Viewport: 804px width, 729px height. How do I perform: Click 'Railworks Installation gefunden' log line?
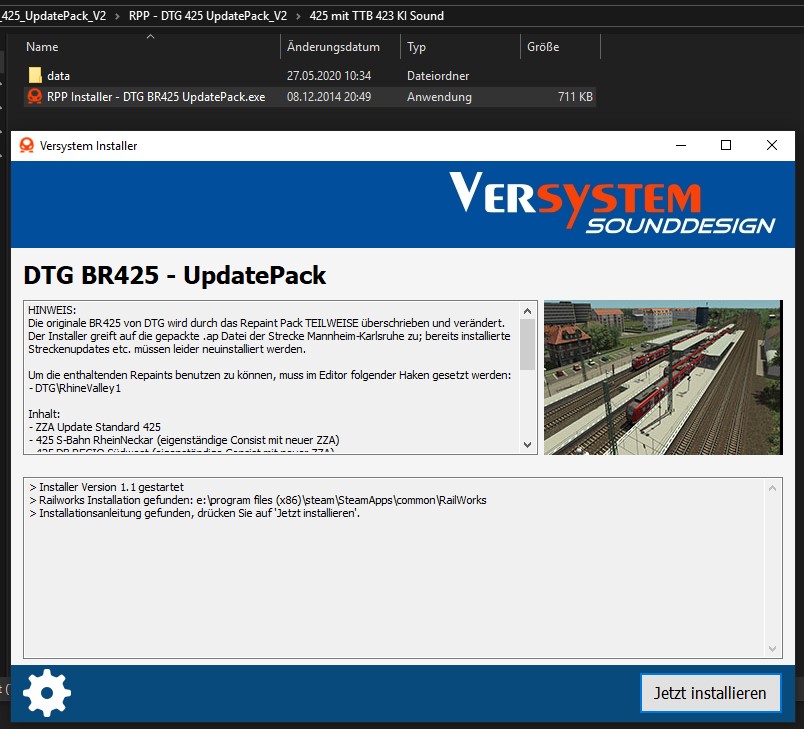click(258, 500)
